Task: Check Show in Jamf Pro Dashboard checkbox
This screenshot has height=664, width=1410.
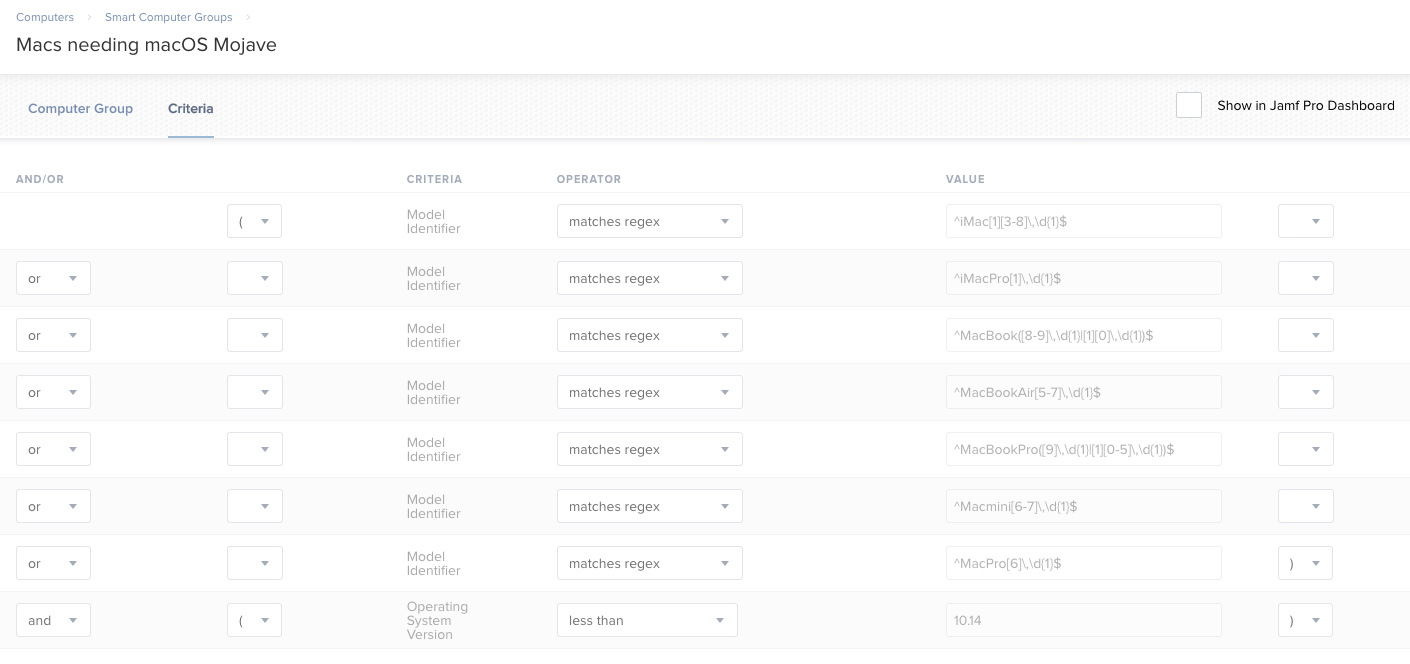Action: (1189, 105)
